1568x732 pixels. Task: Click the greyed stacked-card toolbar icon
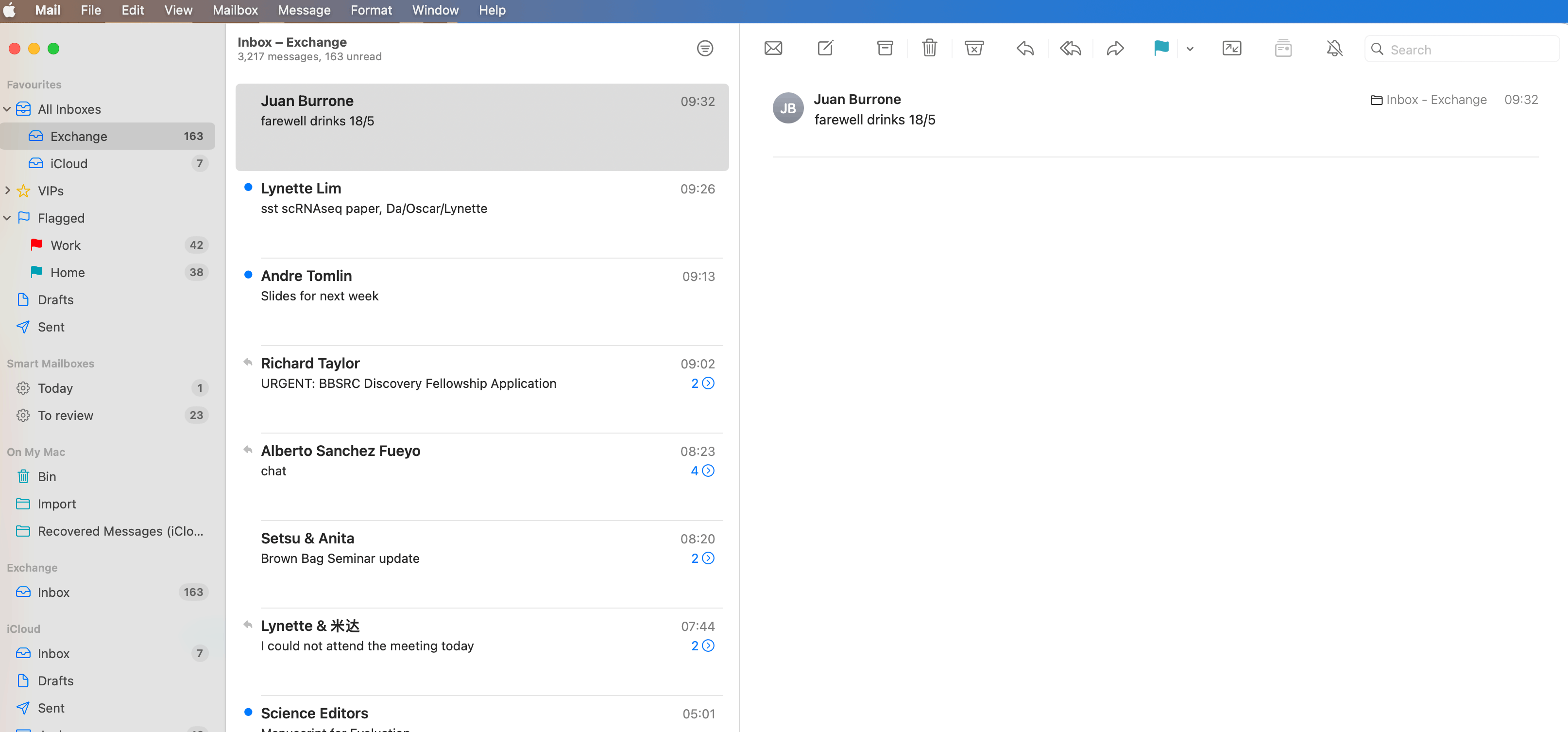click(x=1283, y=48)
